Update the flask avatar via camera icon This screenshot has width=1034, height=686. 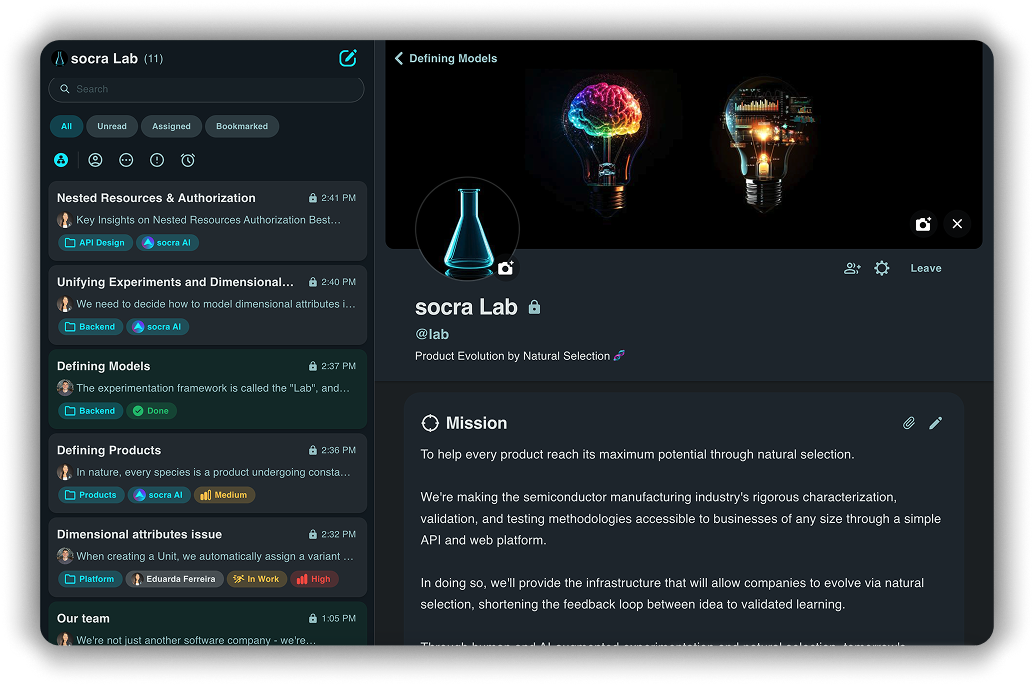pos(506,268)
